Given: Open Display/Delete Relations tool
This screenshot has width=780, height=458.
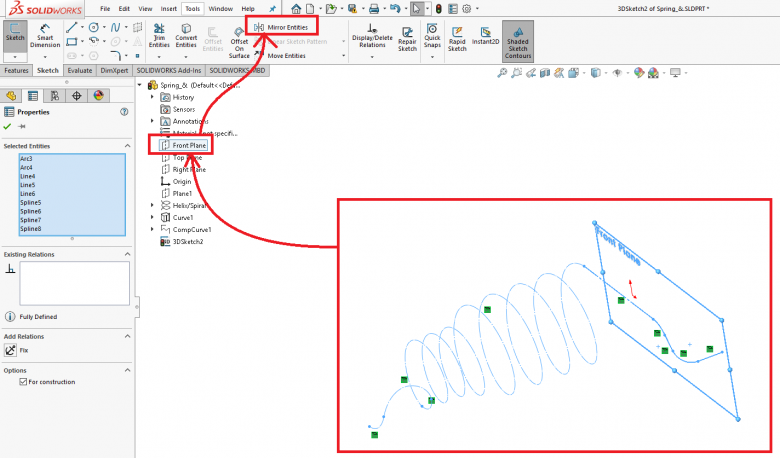Looking at the screenshot, I should pos(372,36).
